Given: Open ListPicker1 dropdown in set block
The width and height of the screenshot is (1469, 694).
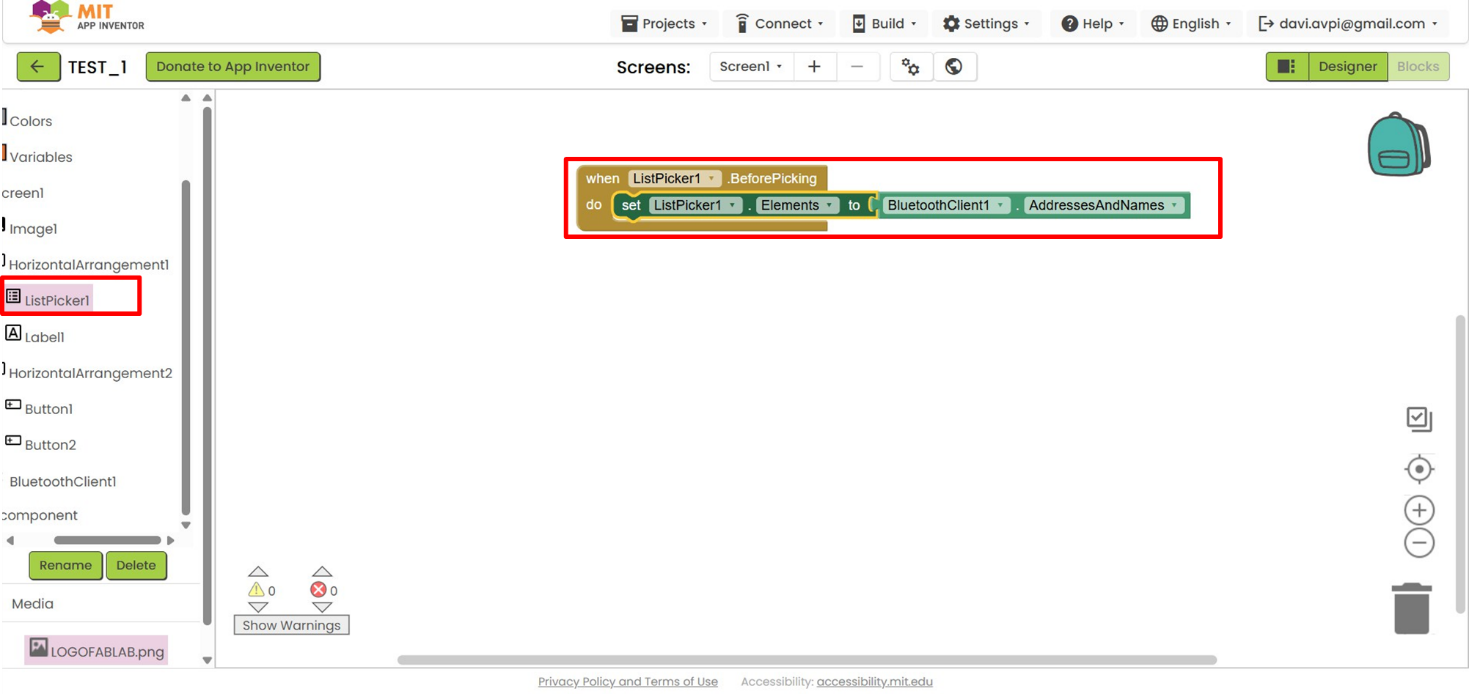Looking at the screenshot, I should pos(695,205).
